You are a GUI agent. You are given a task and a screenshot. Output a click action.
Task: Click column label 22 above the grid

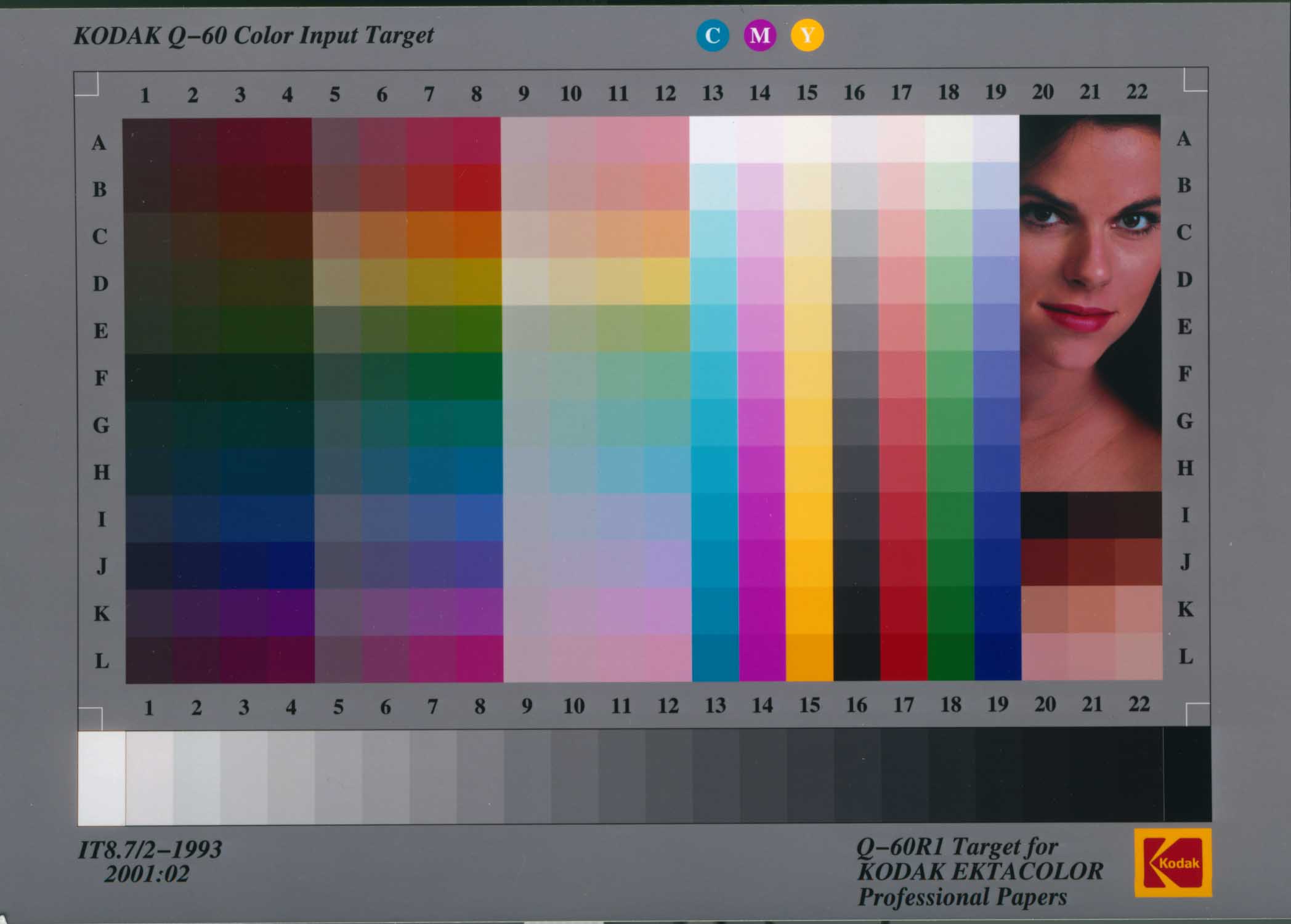[x=1137, y=92]
